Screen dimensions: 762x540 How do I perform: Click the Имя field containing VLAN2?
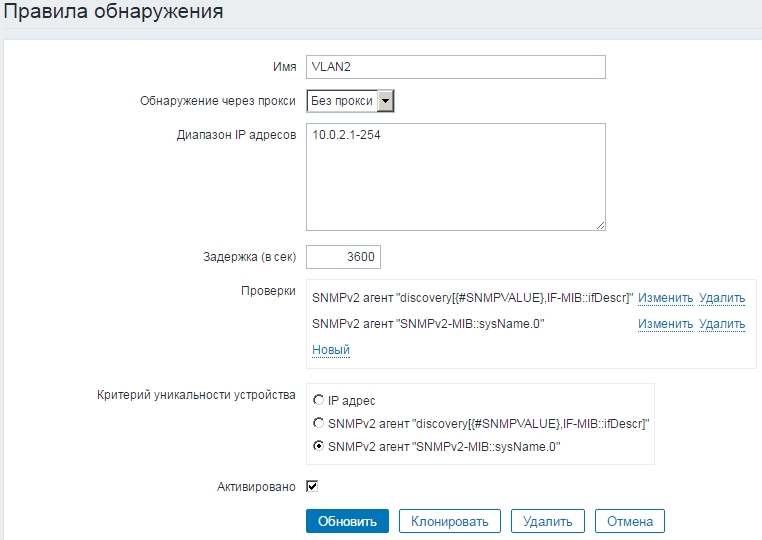click(x=455, y=66)
